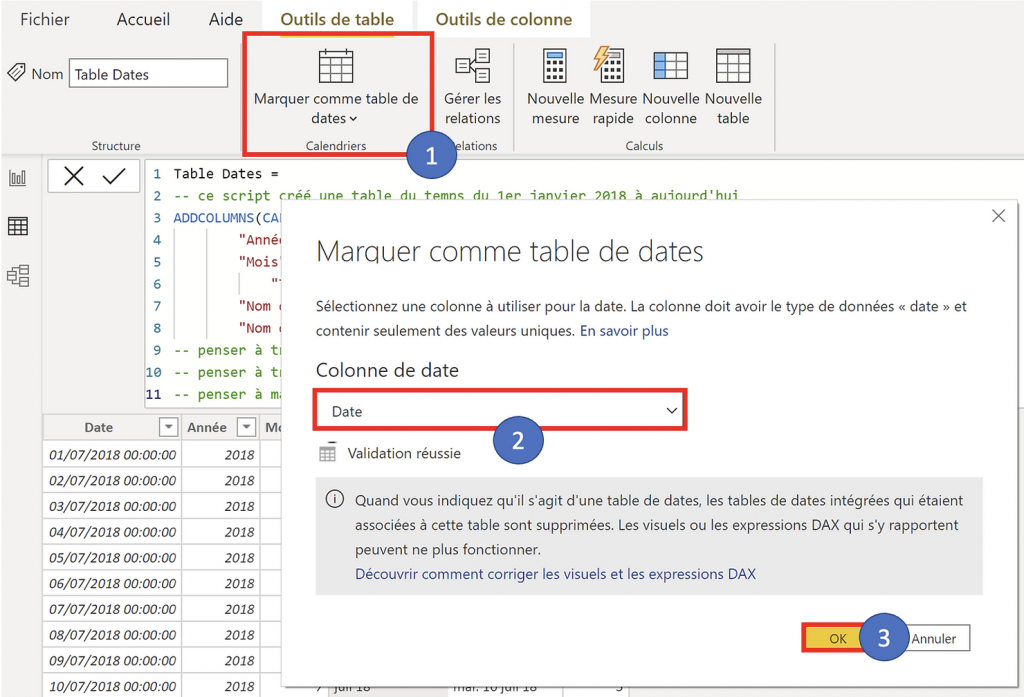Screen dimensions: 1024x697
Task: Click the ADDCOLUMNS line in formula editor
Action: tap(227, 218)
